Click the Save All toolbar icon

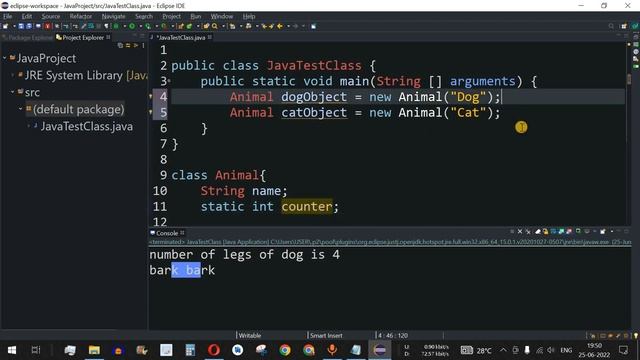pos(29,26)
